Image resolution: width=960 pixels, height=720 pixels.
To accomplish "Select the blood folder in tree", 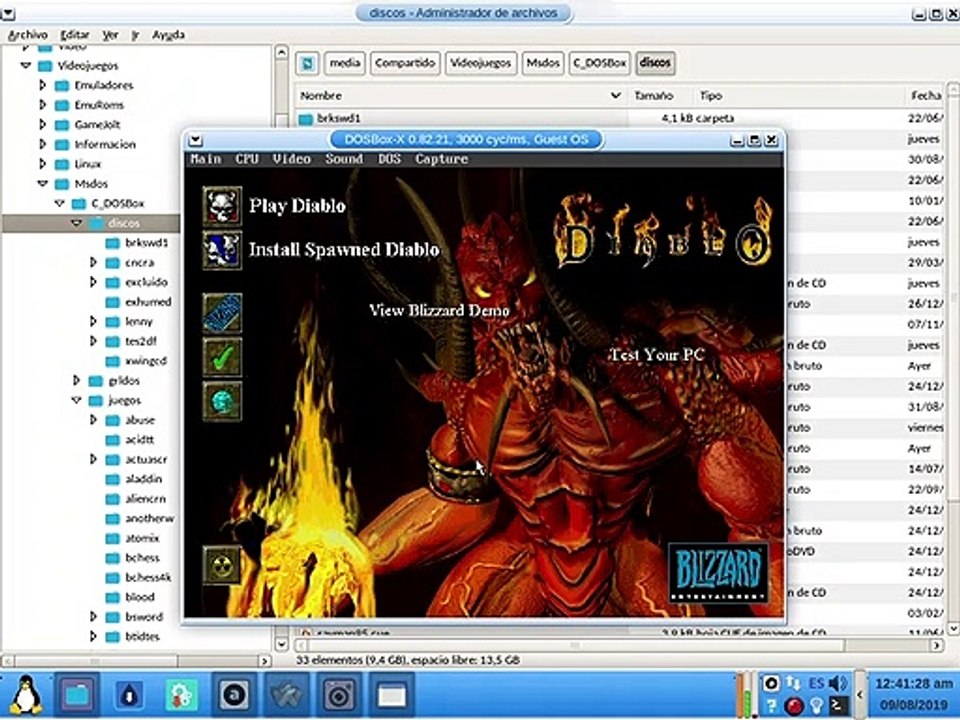I will click(140, 597).
